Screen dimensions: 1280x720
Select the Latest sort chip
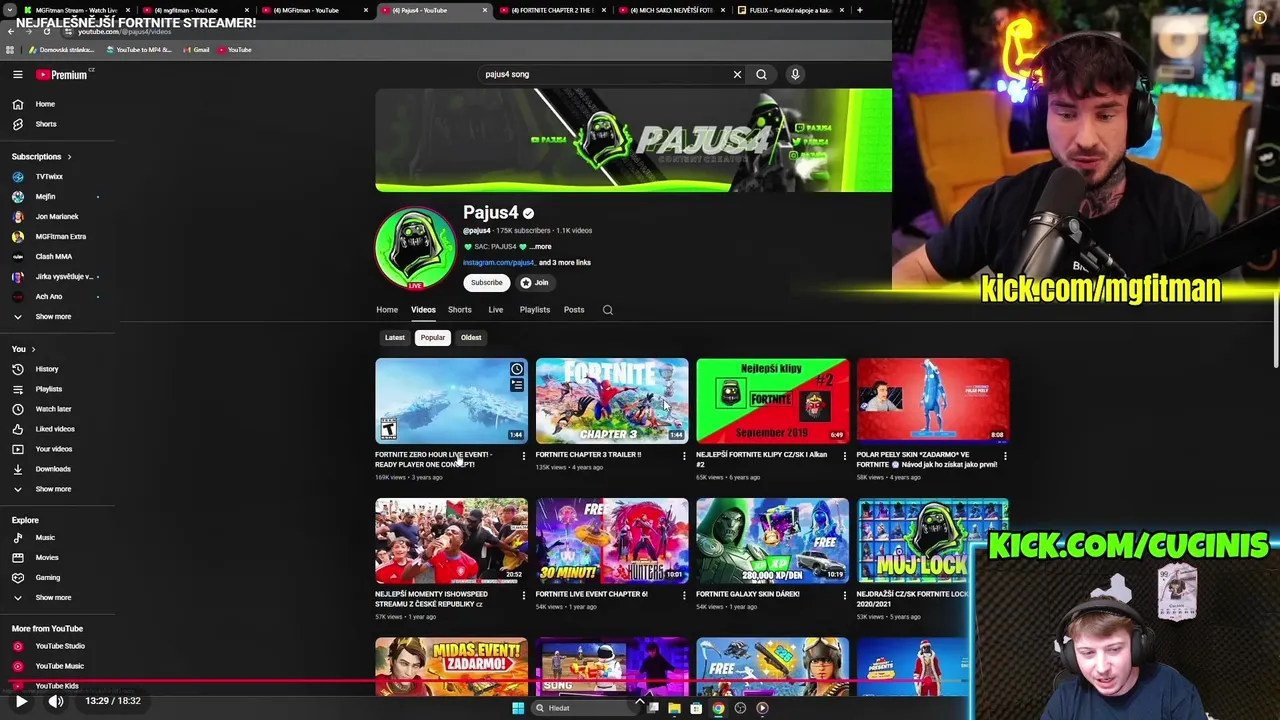click(395, 338)
